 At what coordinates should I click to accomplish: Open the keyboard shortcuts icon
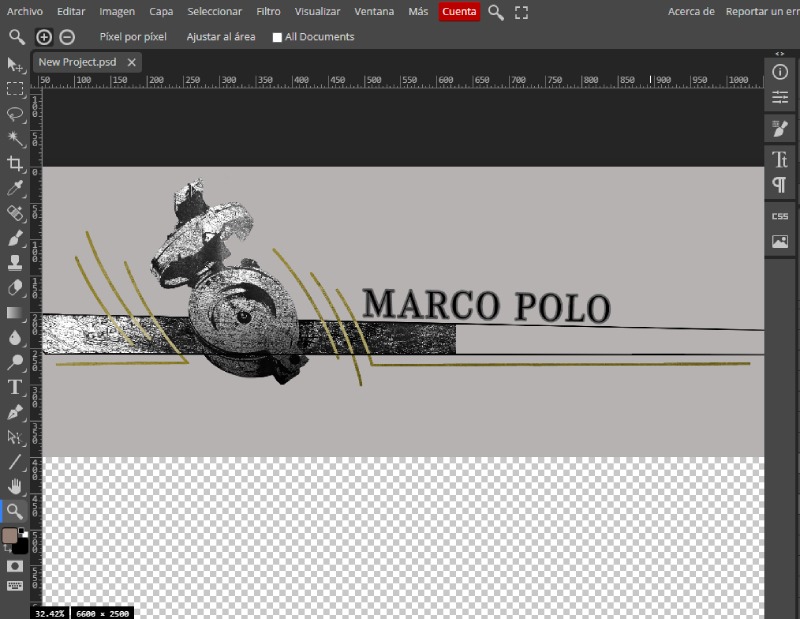click(15, 586)
